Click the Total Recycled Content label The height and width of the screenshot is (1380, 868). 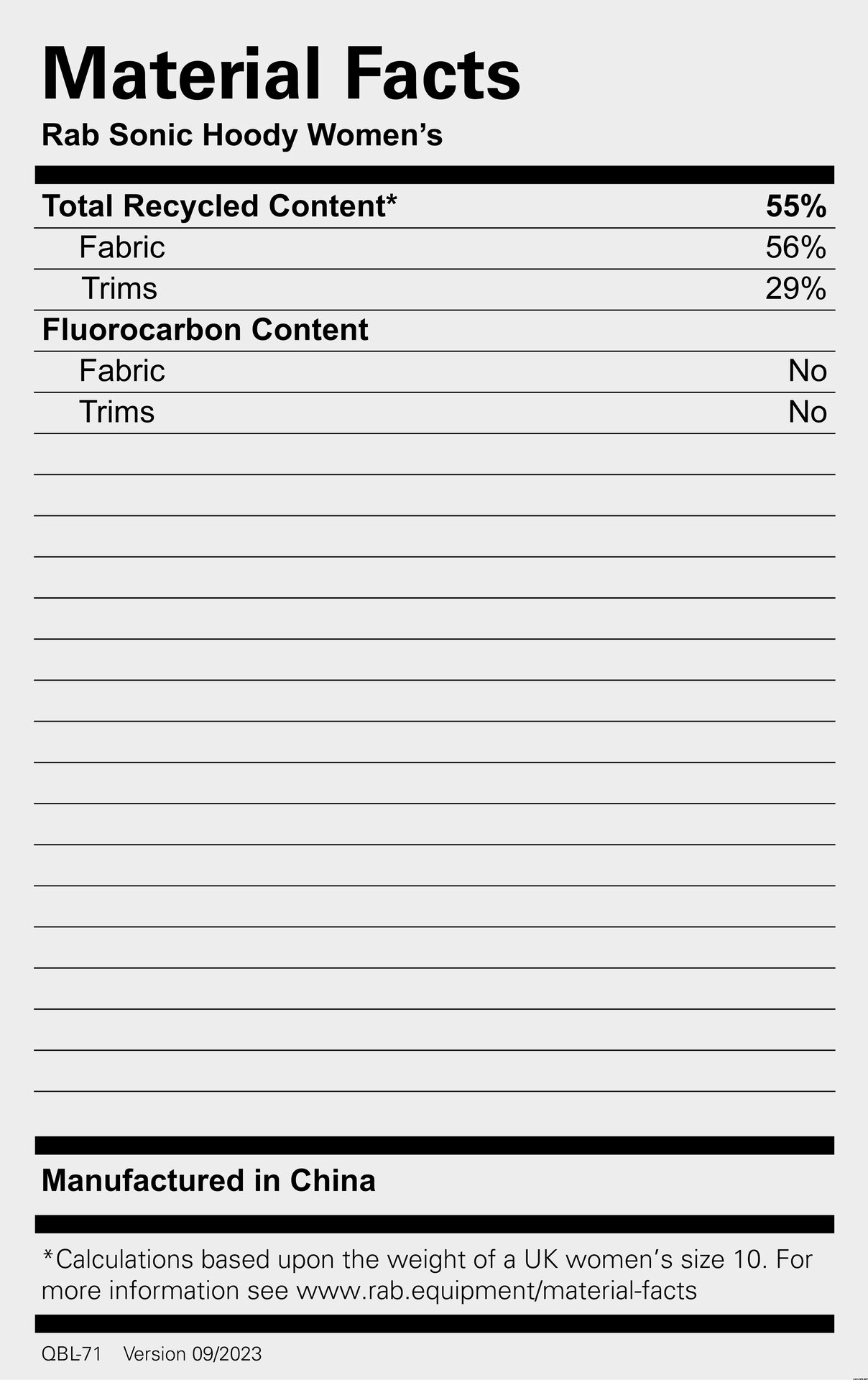(x=219, y=206)
